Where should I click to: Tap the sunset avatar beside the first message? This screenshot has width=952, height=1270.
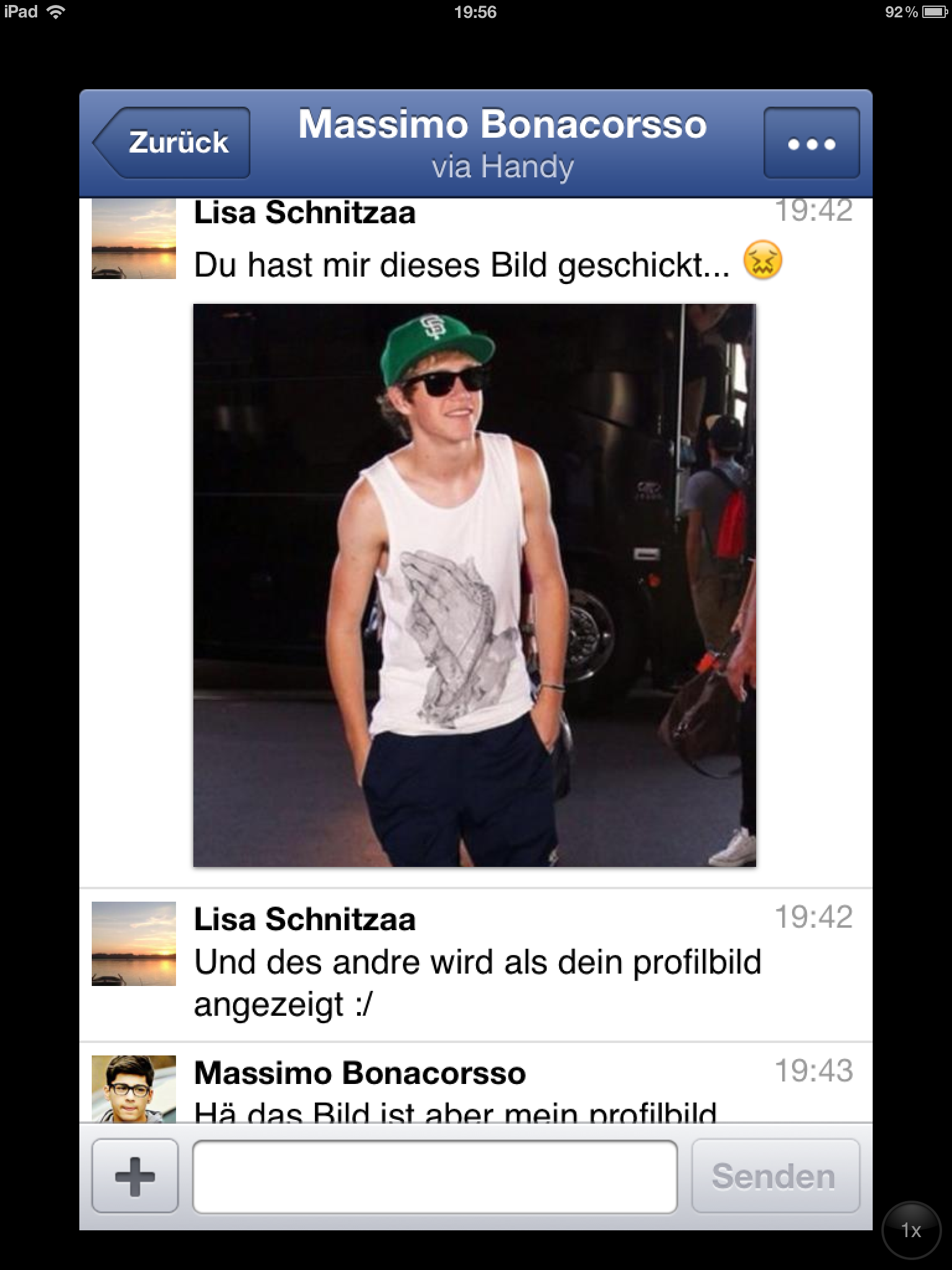(x=134, y=239)
